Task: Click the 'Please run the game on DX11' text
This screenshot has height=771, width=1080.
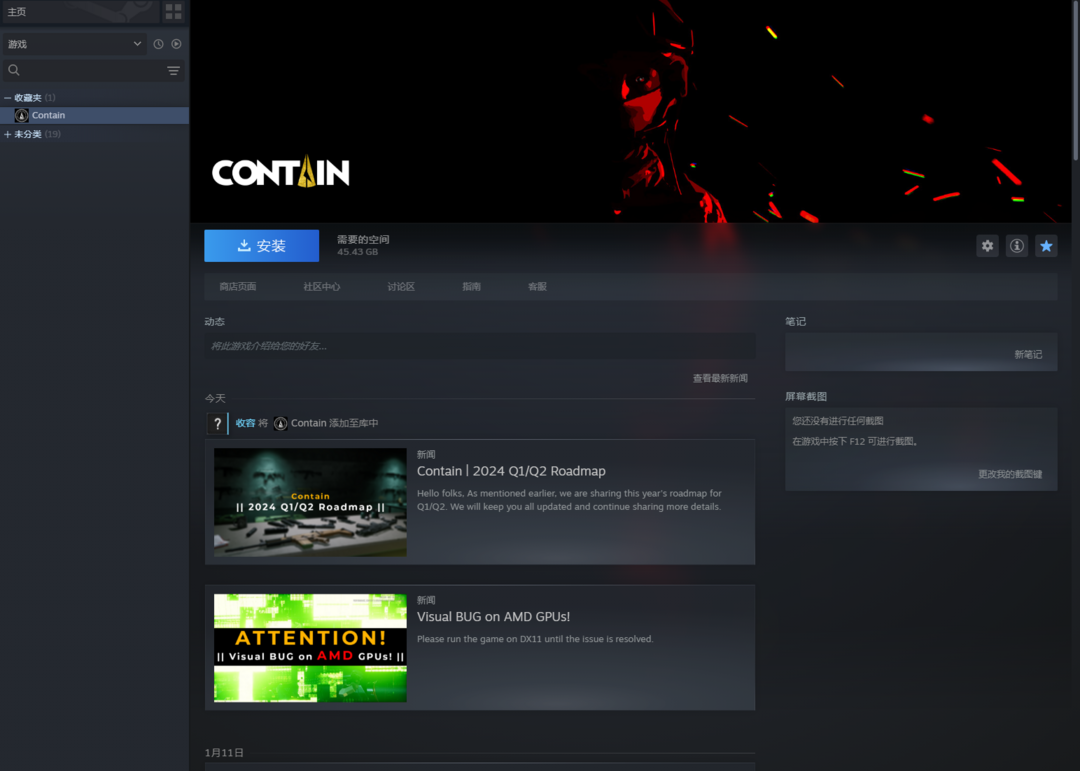Action: (535, 639)
